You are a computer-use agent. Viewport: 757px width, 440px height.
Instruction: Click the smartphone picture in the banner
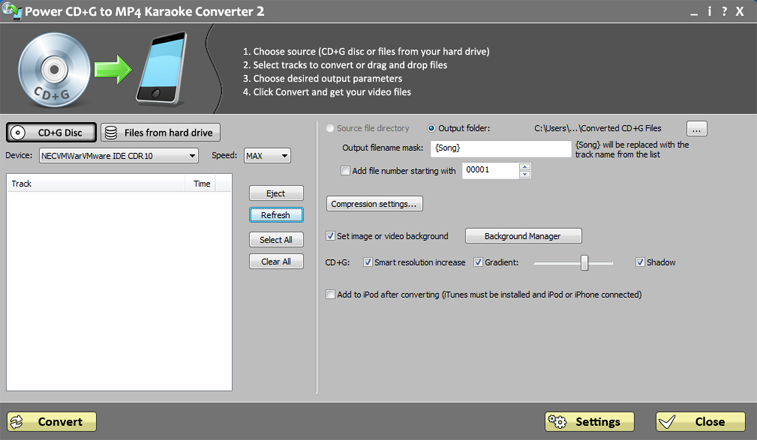tap(162, 68)
